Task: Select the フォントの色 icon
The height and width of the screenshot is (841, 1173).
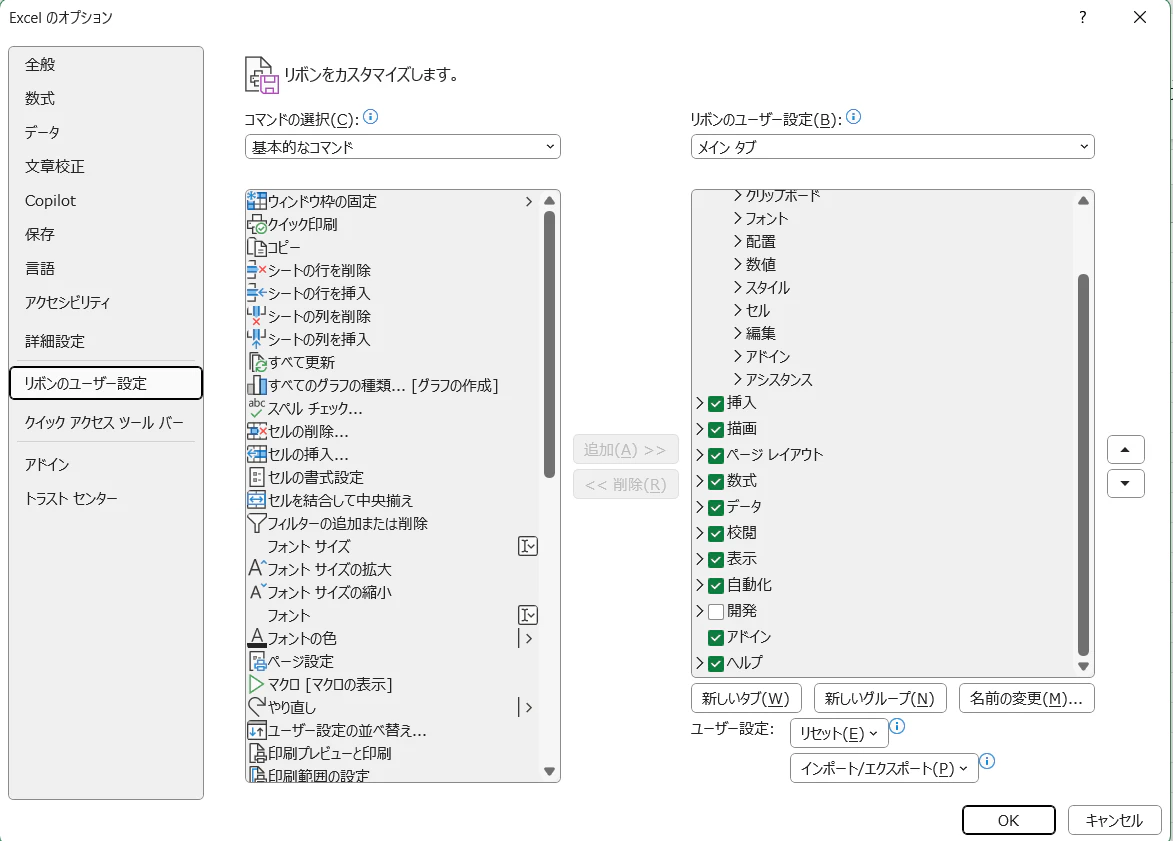Action: coord(257,637)
